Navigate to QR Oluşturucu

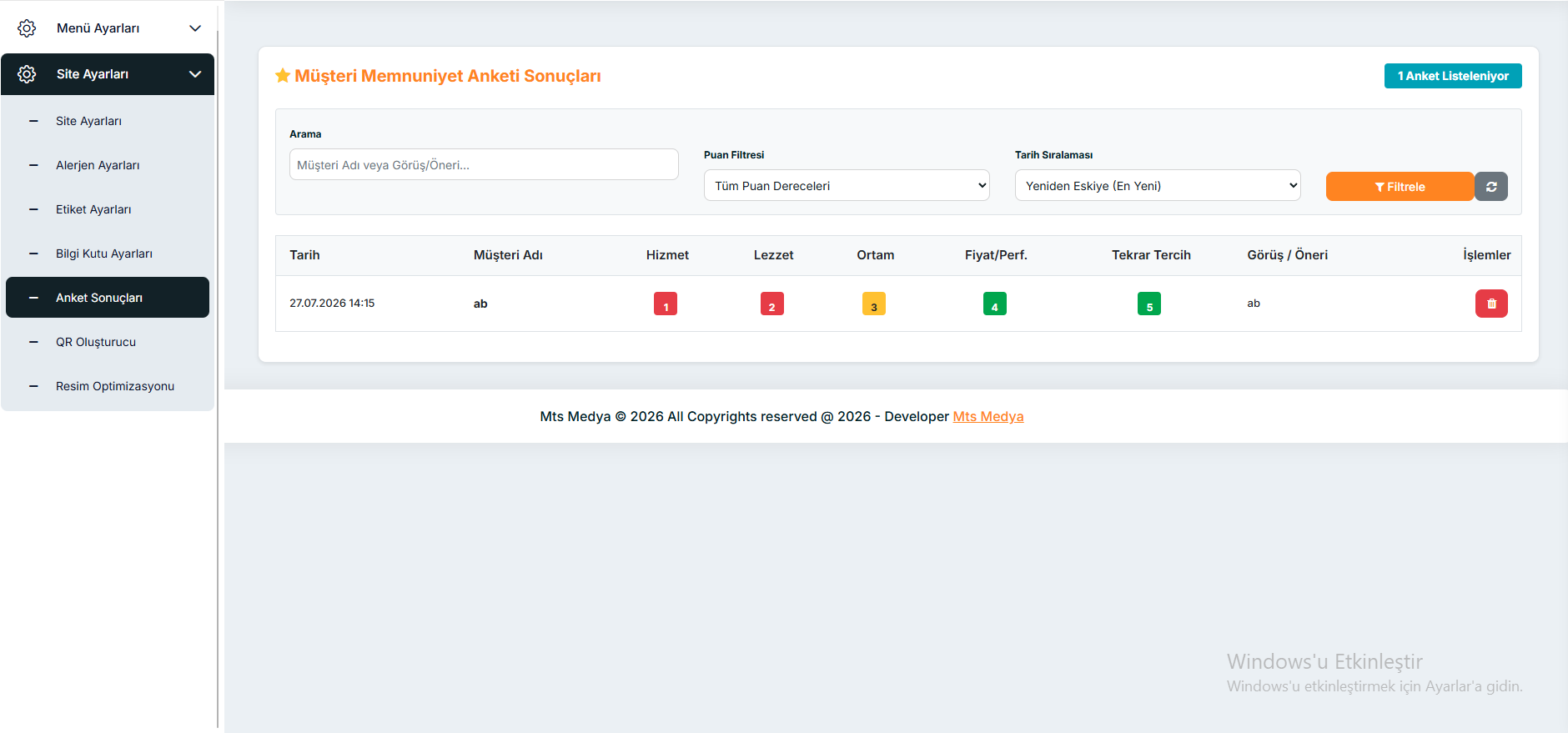[x=108, y=342]
